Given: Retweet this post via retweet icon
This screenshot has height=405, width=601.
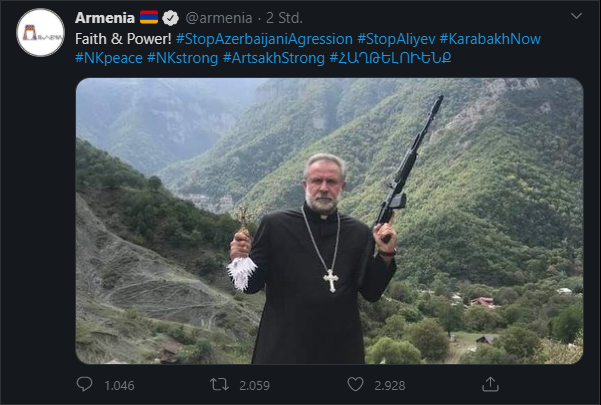Looking at the screenshot, I should [220, 384].
